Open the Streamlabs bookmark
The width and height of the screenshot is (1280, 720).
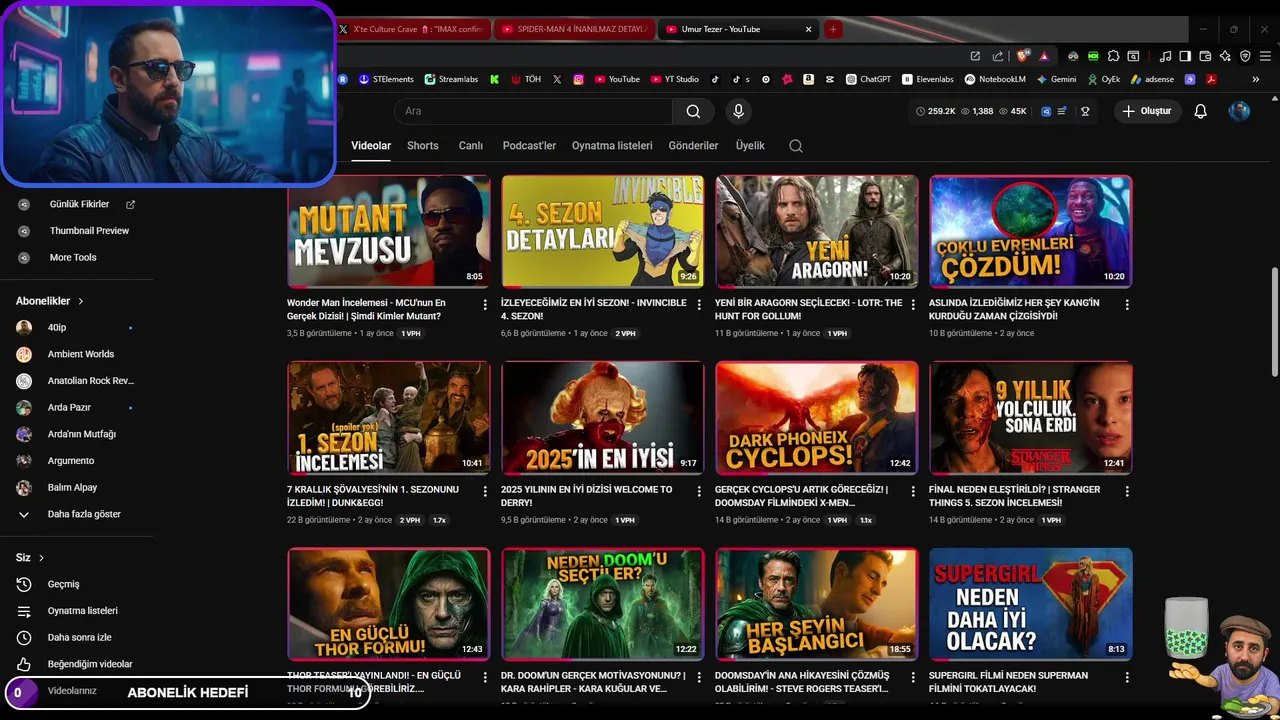(x=451, y=79)
